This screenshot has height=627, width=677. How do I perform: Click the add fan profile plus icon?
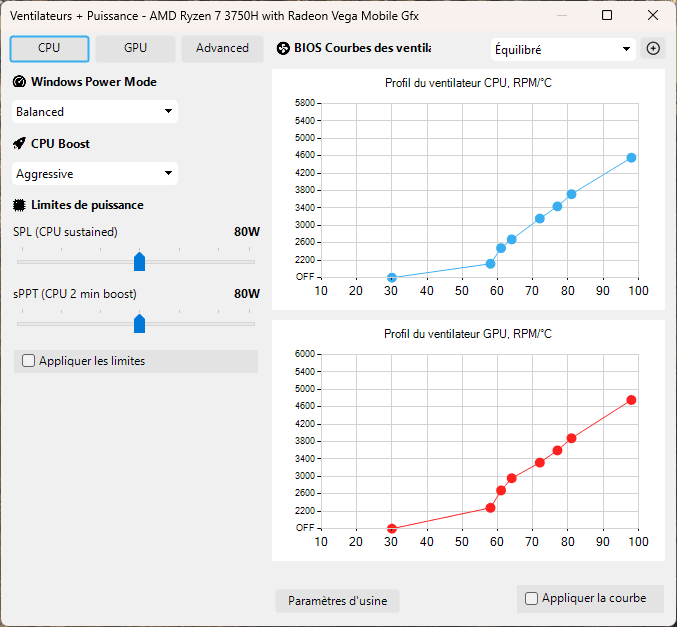(x=652, y=48)
